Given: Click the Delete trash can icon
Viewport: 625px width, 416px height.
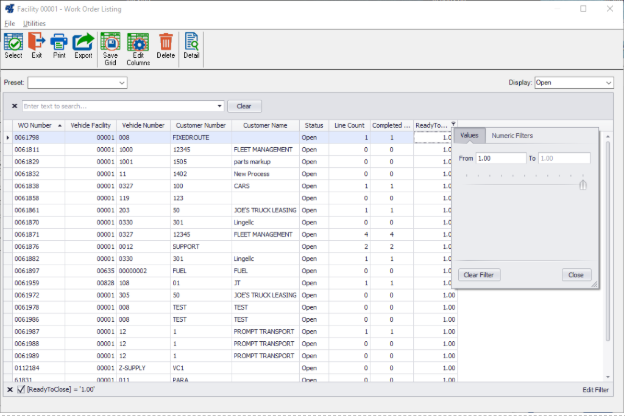Looking at the screenshot, I should click(x=166, y=46).
